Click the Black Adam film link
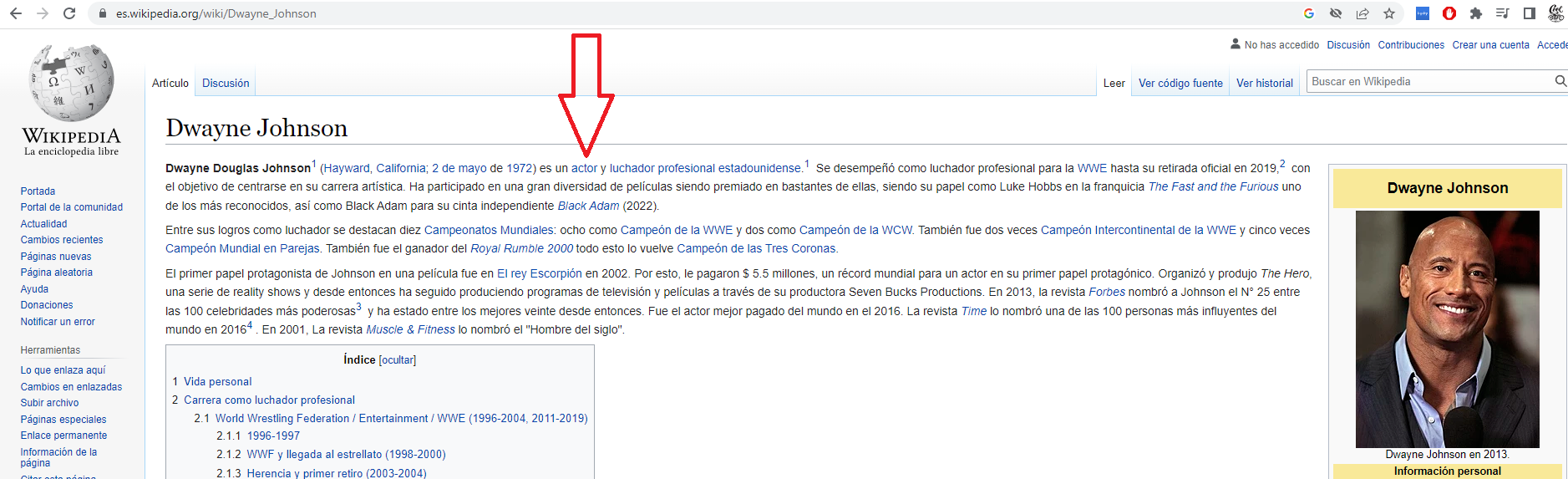Screen dimensions: 1568x479 pyautogui.click(x=588, y=206)
